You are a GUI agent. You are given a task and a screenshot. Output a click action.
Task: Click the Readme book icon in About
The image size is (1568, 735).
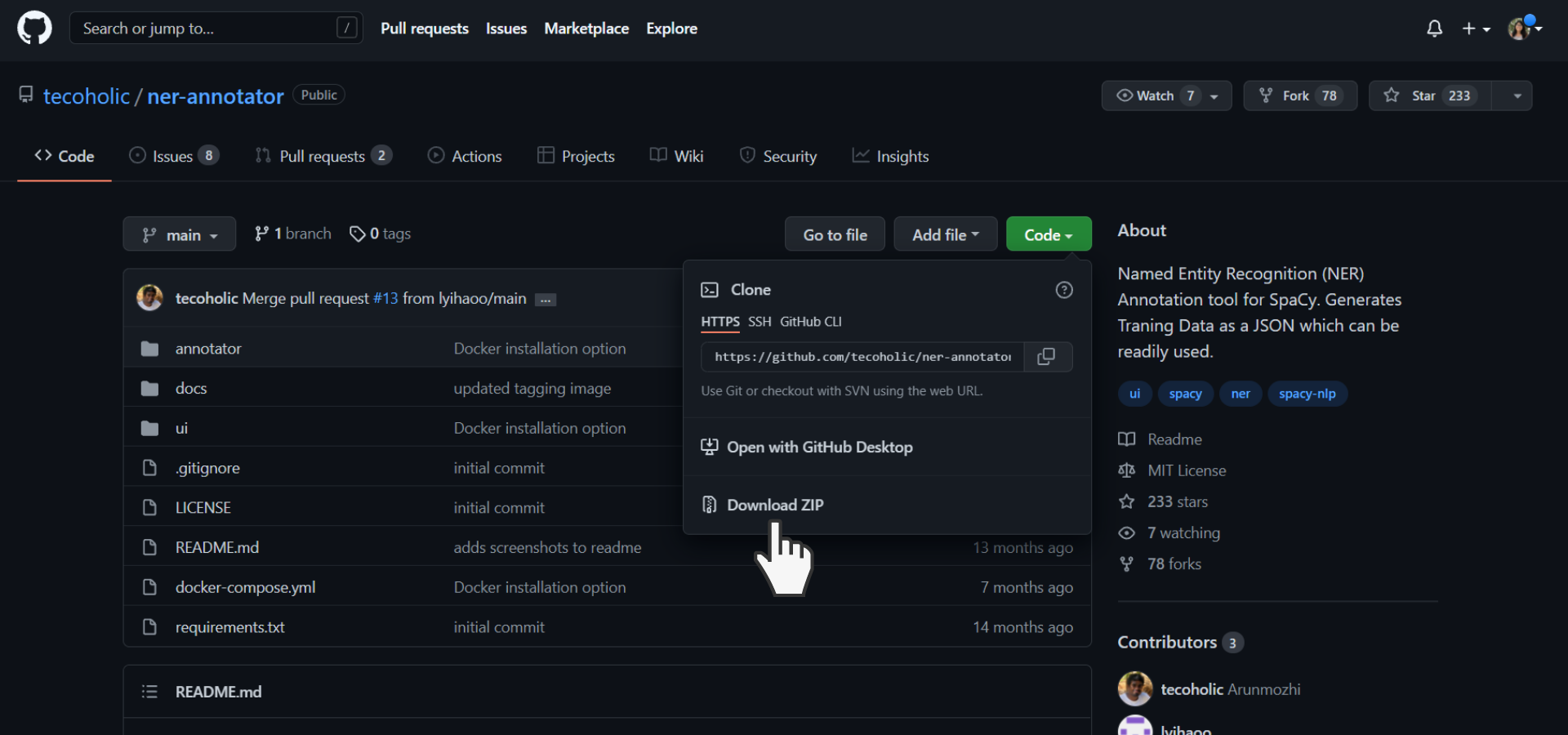click(1127, 439)
